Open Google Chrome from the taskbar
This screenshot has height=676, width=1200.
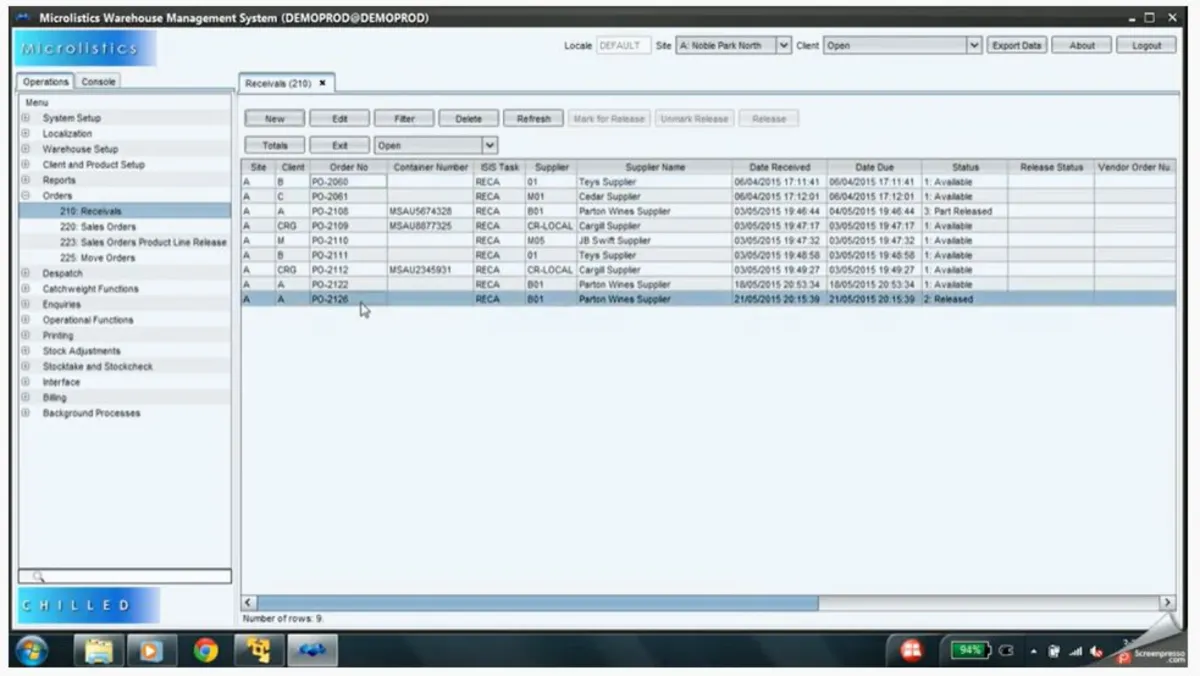[x=206, y=651]
